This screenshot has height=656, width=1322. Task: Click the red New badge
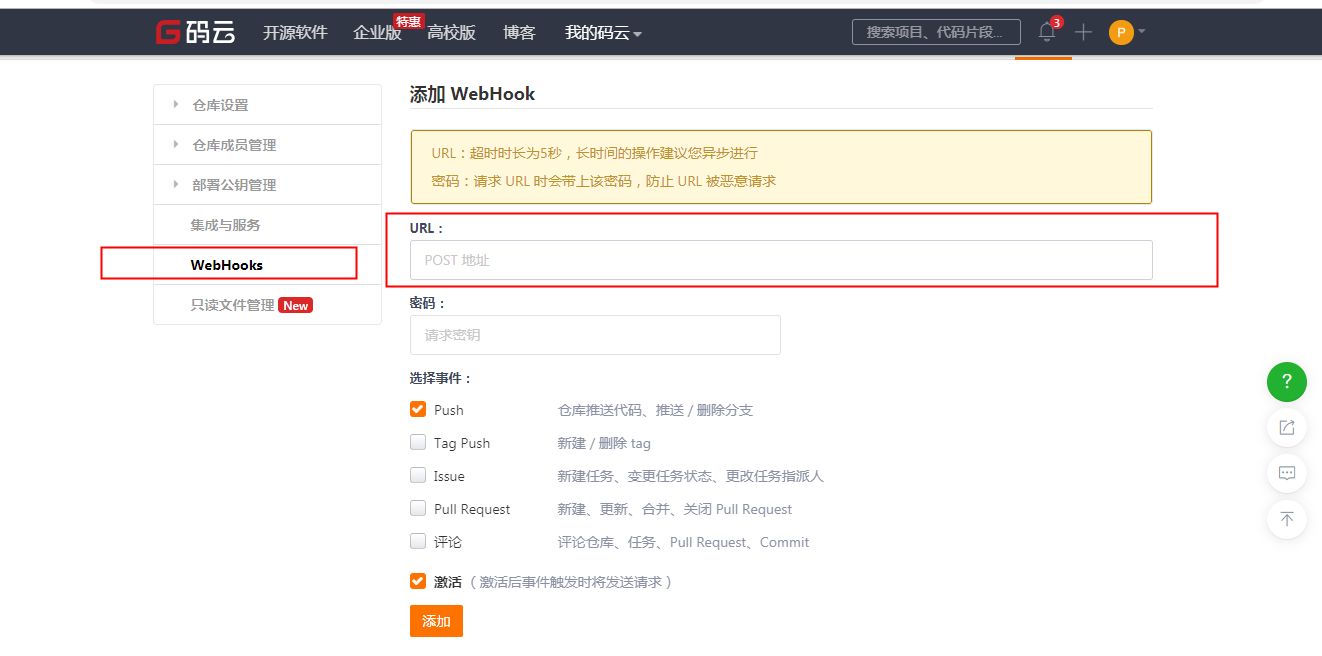pyautogui.click(x=295, y=305)
